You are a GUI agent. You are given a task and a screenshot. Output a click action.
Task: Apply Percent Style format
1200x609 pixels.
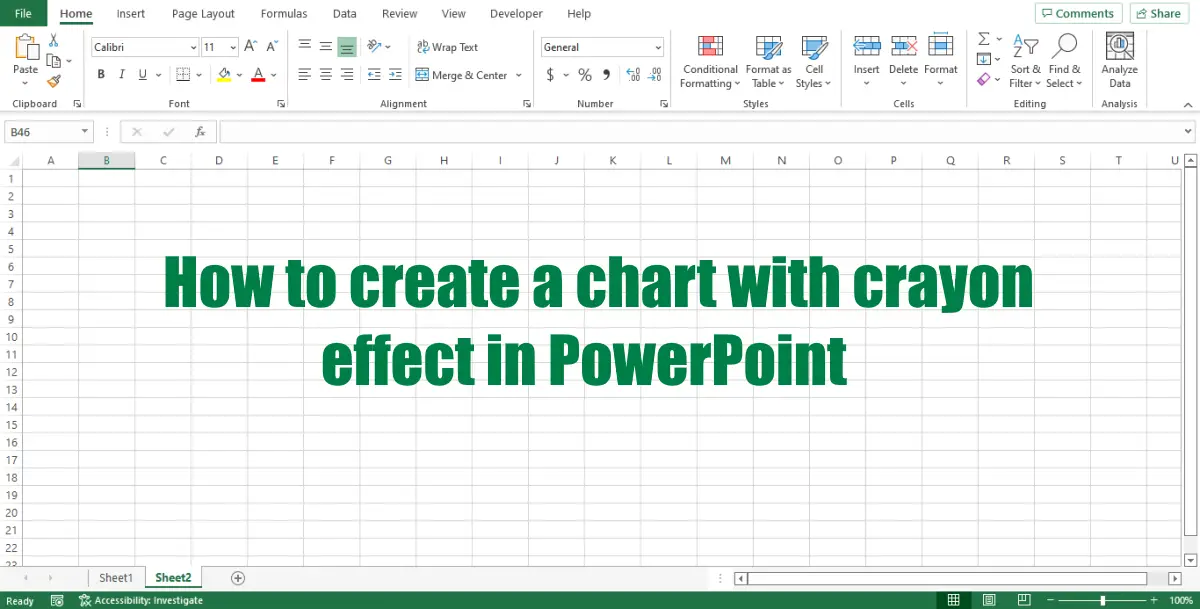pyautogui.click(x=585, y=75)
